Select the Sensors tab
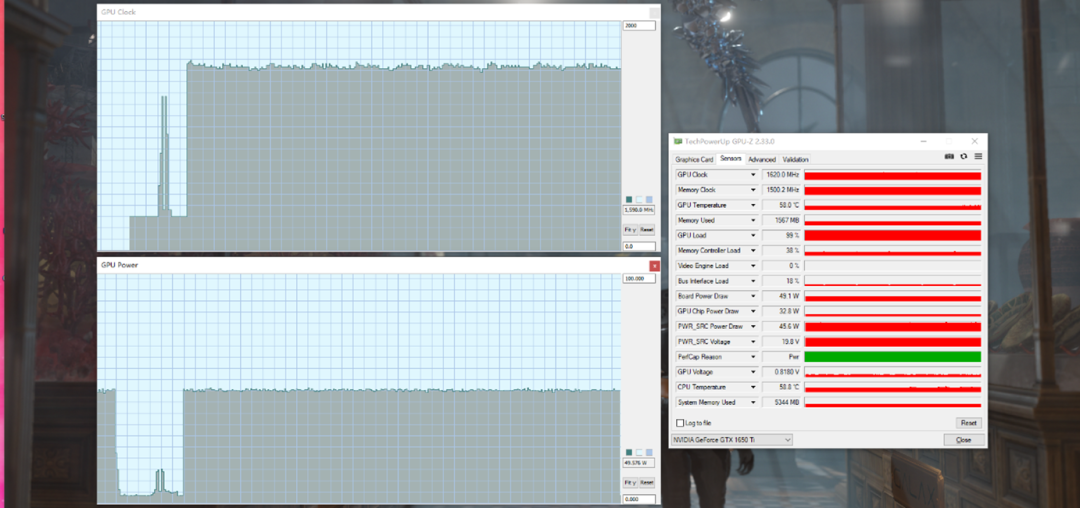Screen dimensions: 1080x508 [731, 159]
